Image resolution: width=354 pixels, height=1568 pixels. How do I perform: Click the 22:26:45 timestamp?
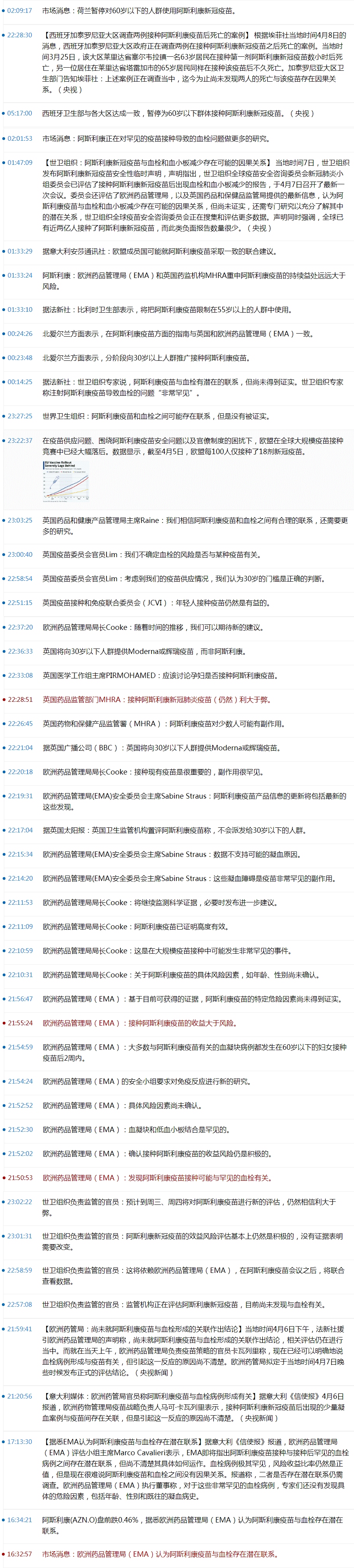coord(20,724)
